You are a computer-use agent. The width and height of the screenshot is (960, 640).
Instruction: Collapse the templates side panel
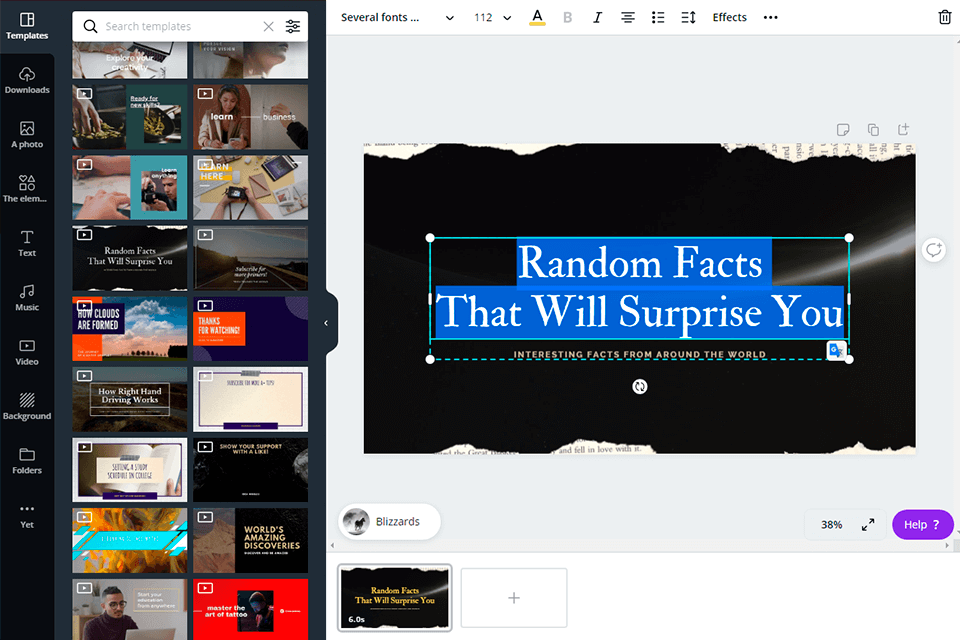(326, 323)
